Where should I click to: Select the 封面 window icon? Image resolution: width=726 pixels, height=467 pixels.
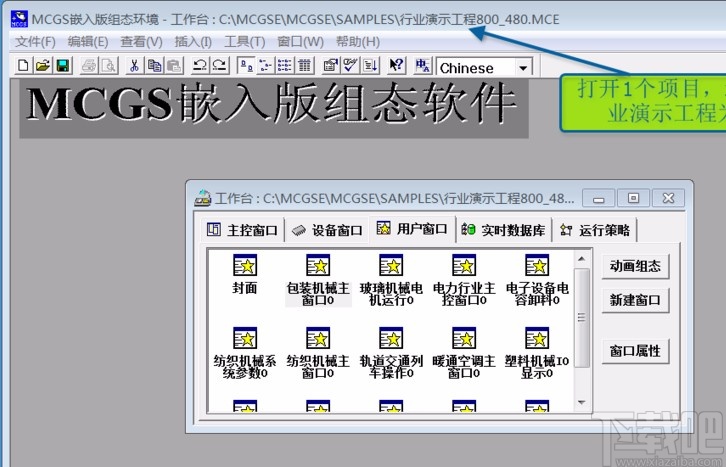(244, 274)
